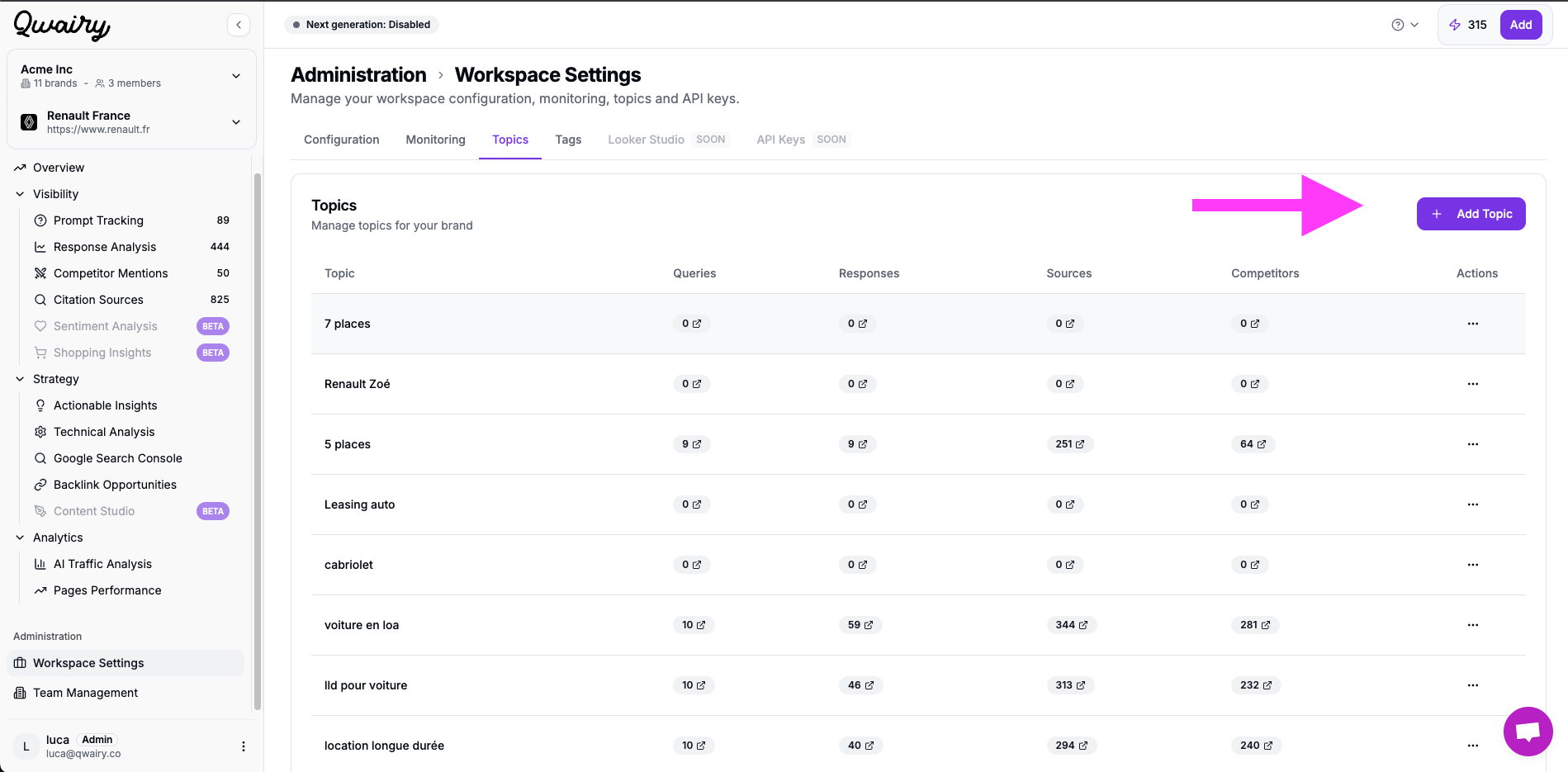The width and height of the screenshot is (1568, 772).
Task: Click the Next generation: Disabled status pill
Action: 361,25
